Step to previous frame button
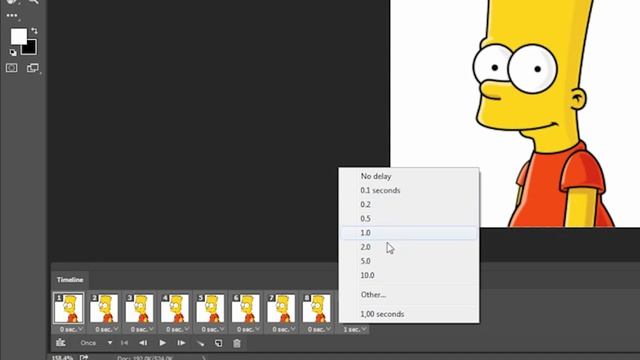The image size is (640, 360). pyautogui.click(x=143, y=343)
